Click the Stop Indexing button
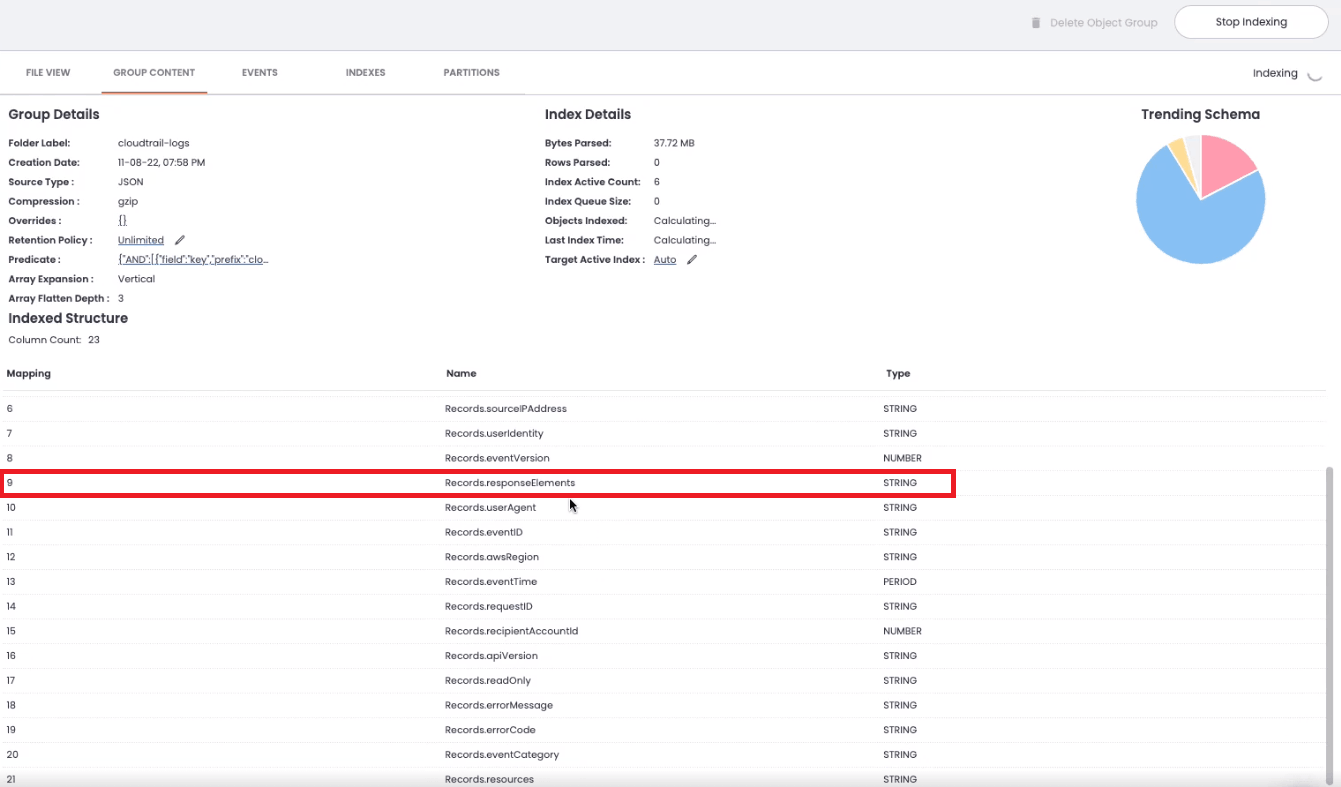The width and height of the screenshot is (1341, 787). pos(1250,21)
